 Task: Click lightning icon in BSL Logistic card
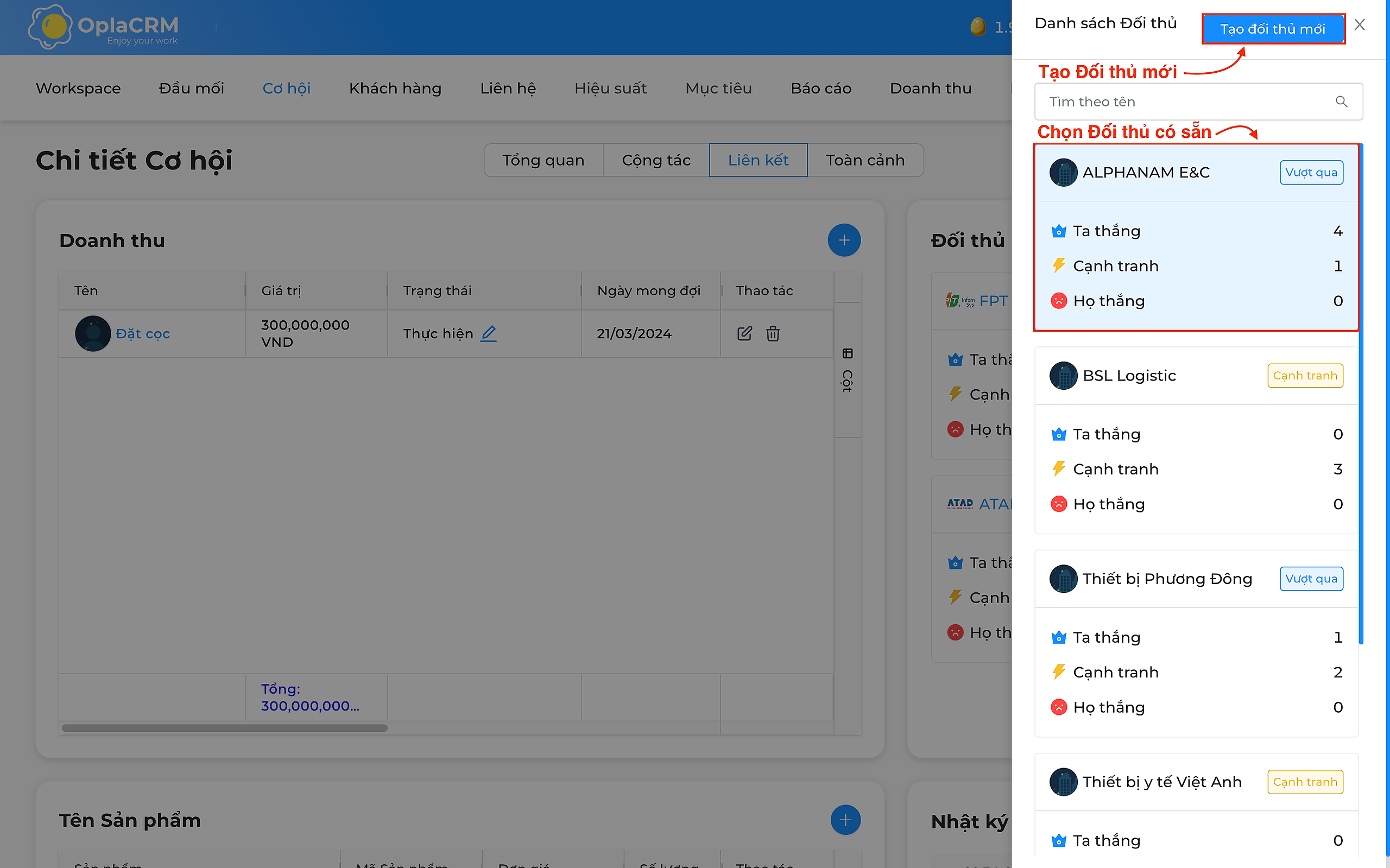tap(1059, 469)
